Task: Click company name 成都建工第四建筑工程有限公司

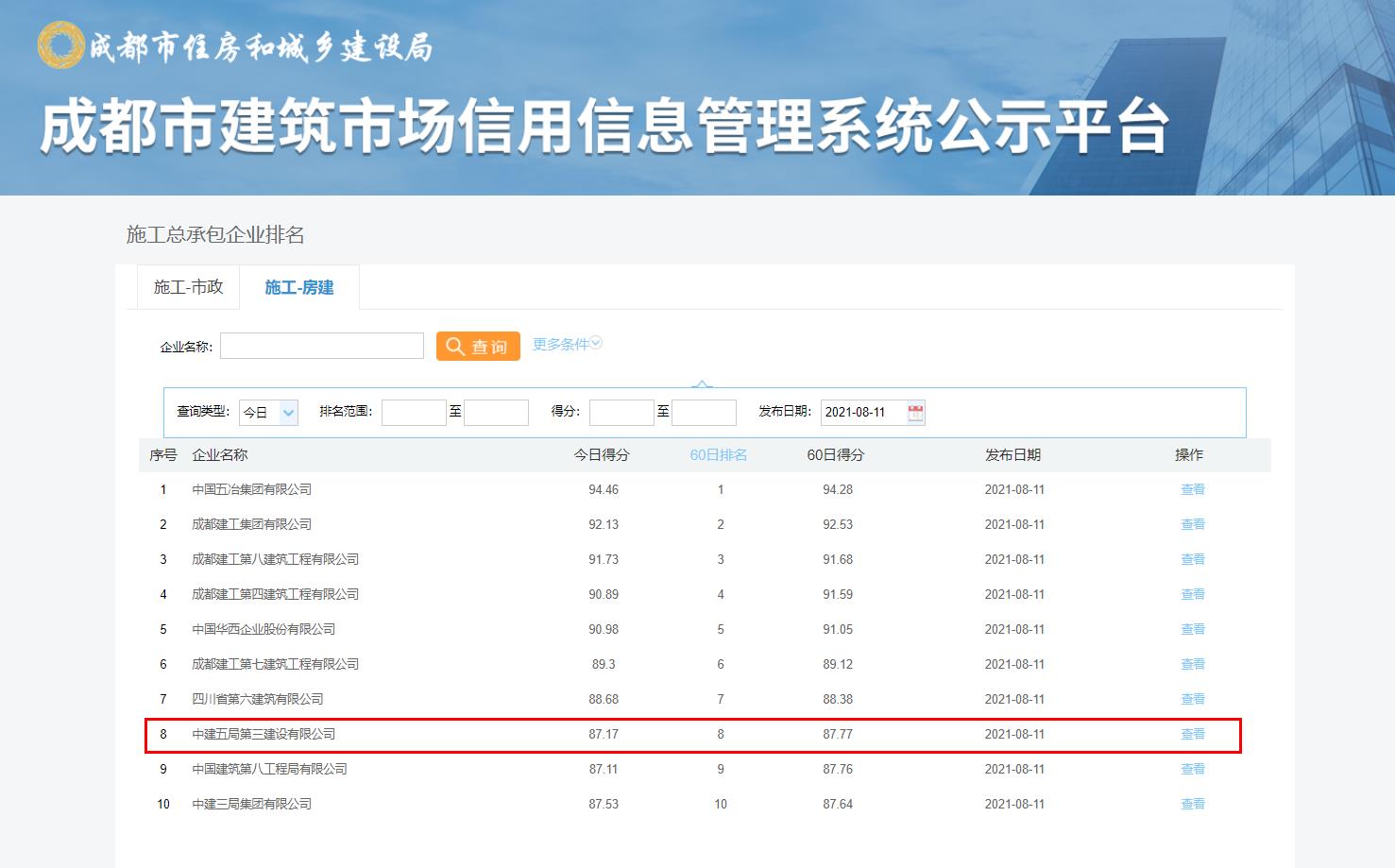Action: point(276,594)
